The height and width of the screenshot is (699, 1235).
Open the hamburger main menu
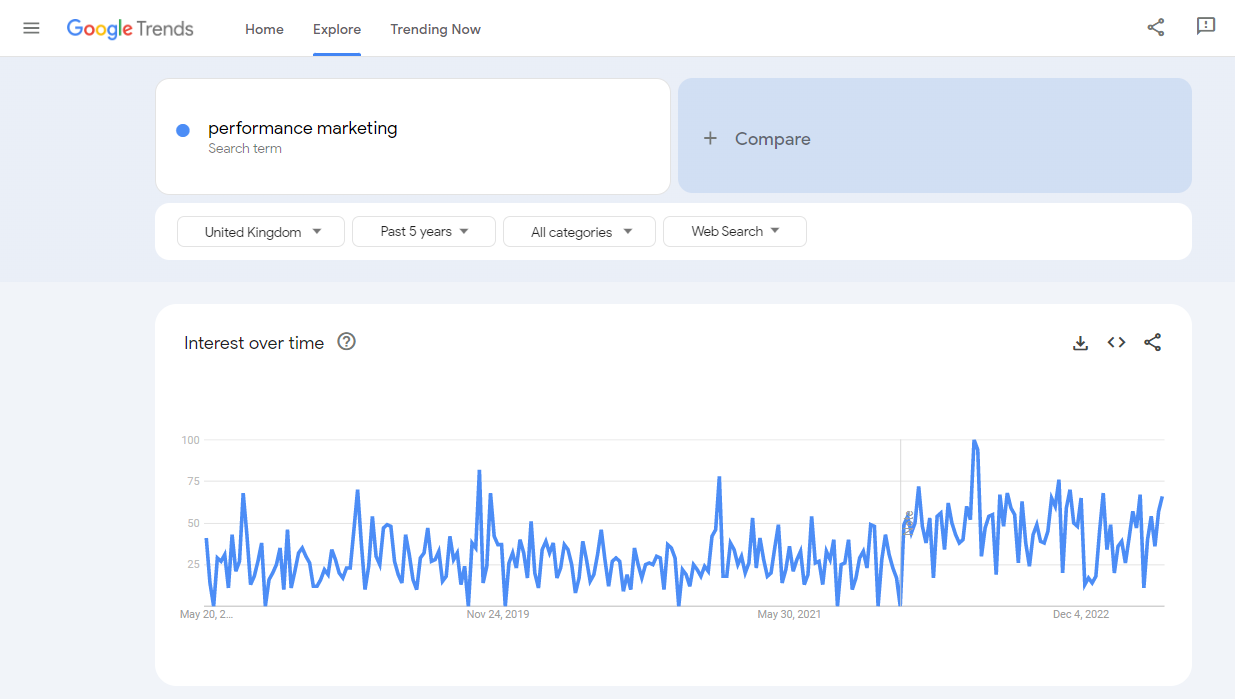coord(31,28)
